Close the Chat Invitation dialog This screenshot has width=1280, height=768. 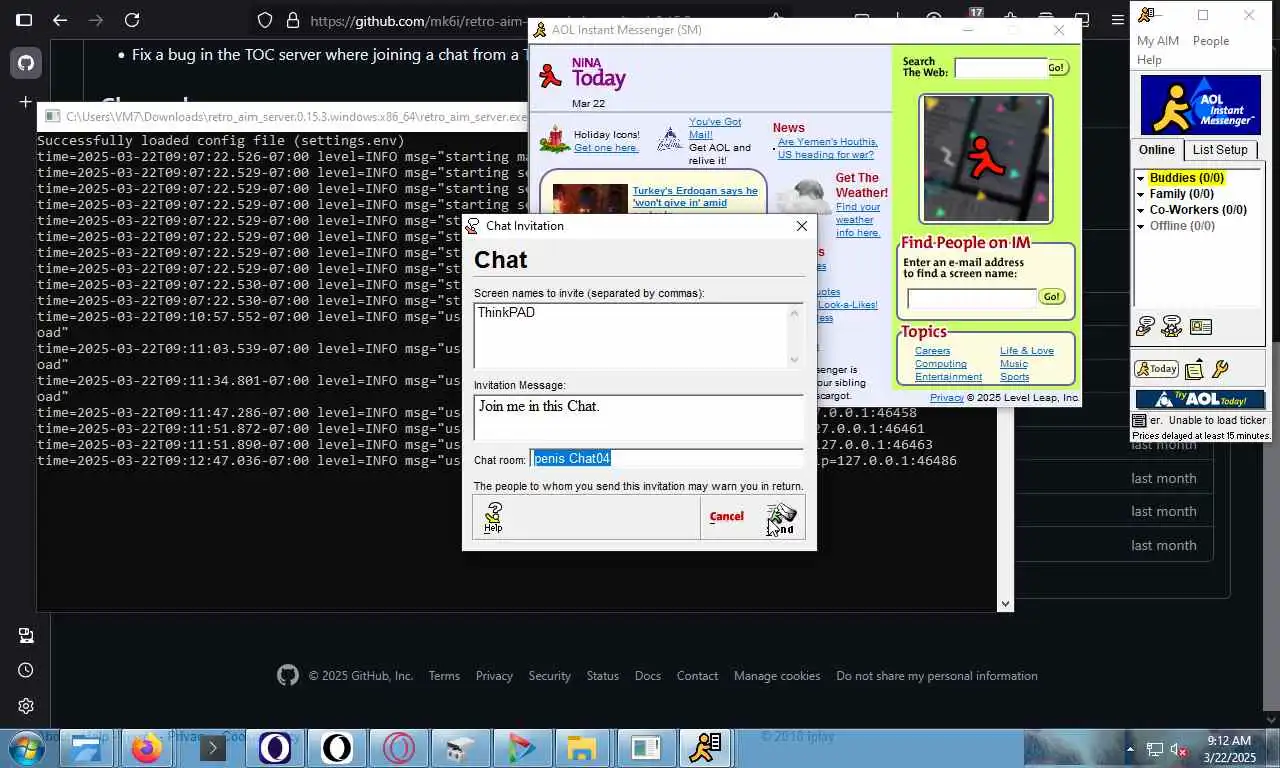pyautogui.click(x=801, y=226)
